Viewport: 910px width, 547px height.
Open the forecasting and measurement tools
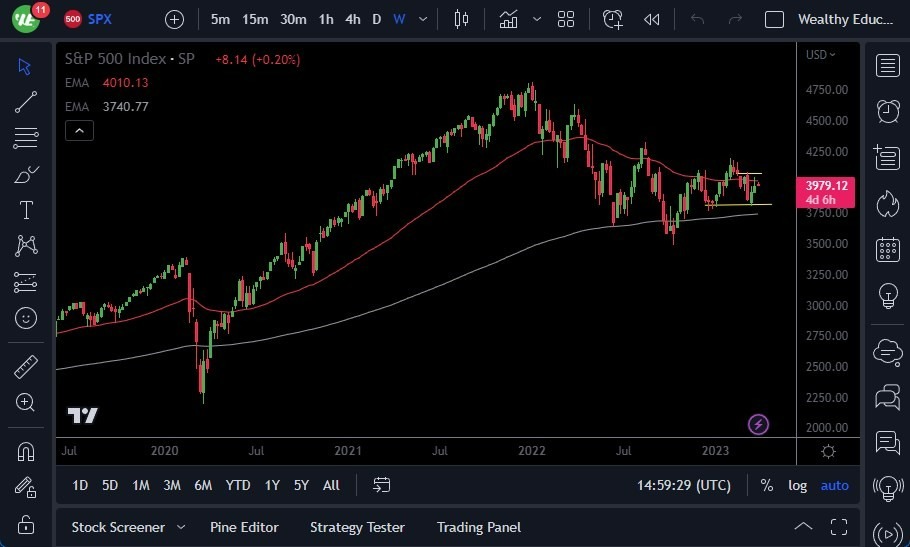[26, 282]
